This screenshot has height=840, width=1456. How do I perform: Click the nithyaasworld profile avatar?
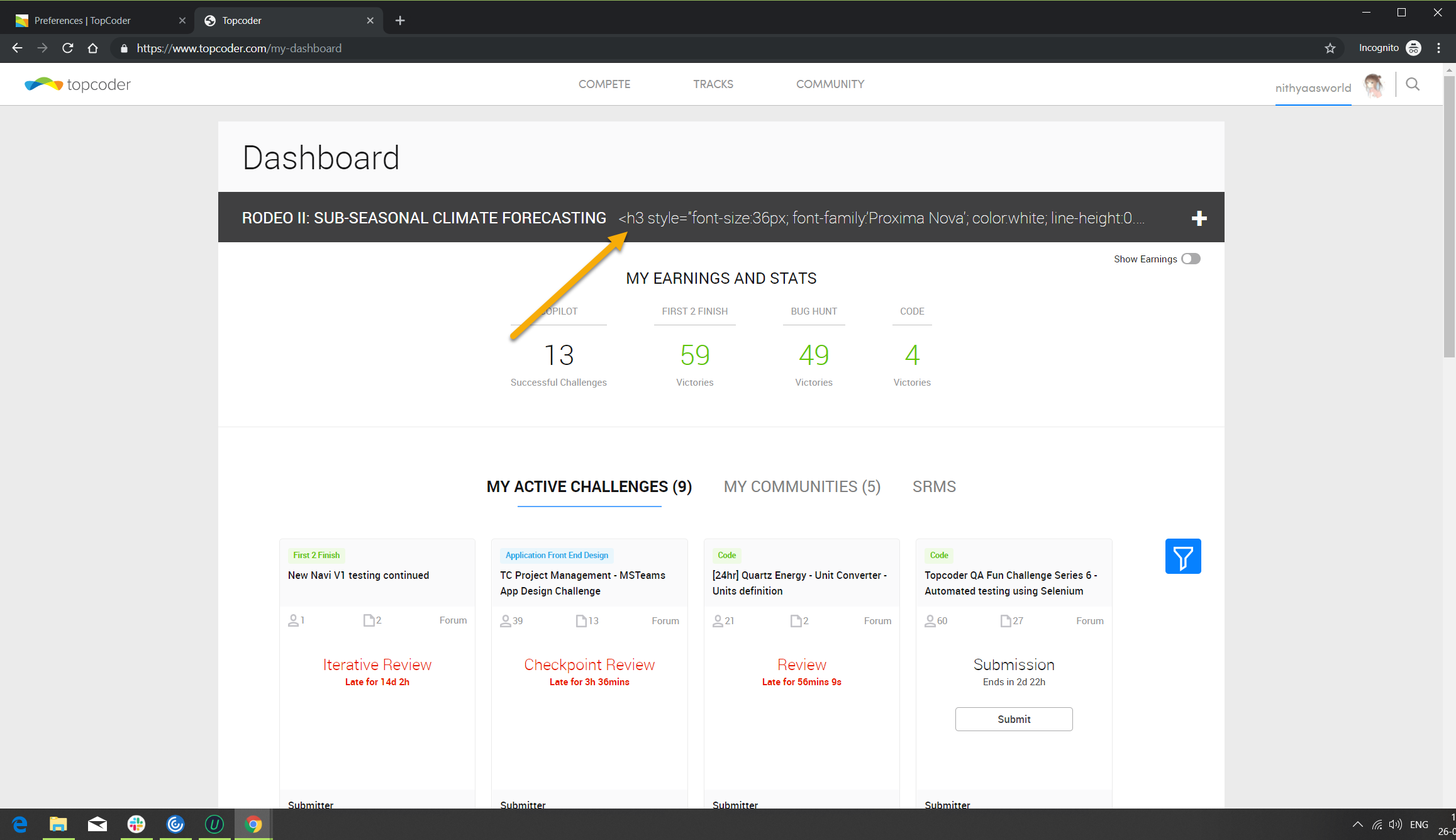[x=1374, y=85]
